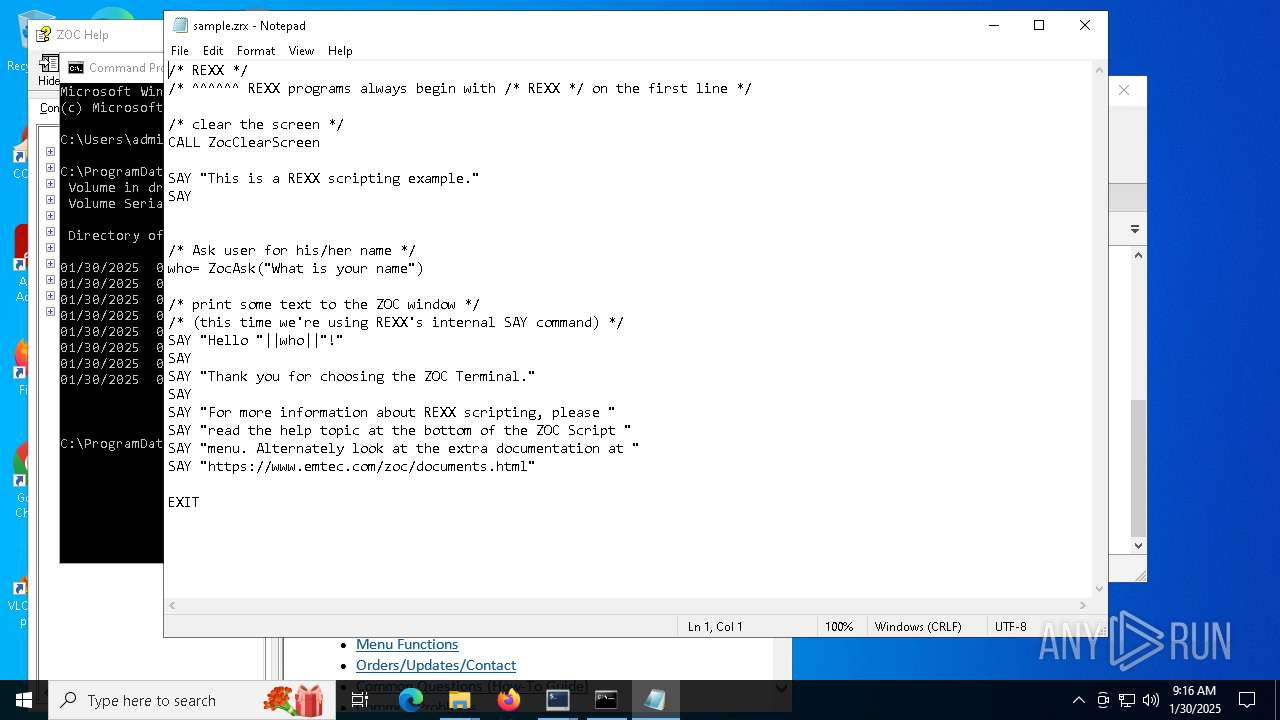Viewport: 1280px width, 720px height.
Task: Click Notepad title bar app icon
Action: [x=180, y=25]
